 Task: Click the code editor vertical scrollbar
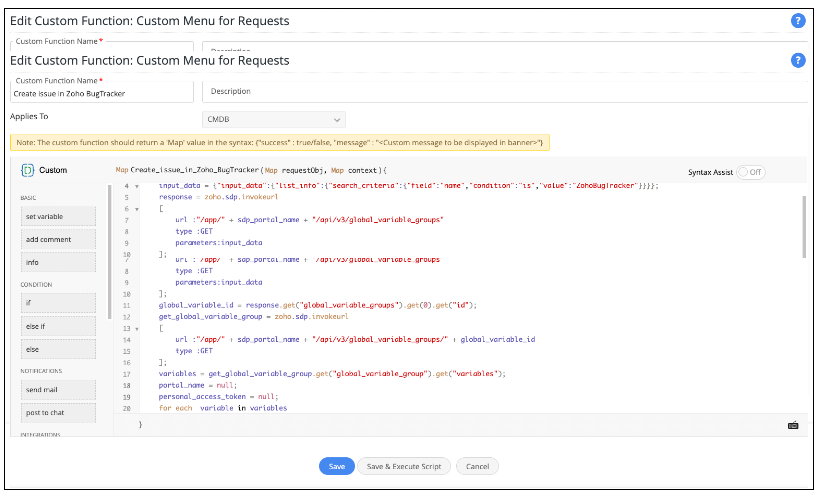(x=804, y=226)
